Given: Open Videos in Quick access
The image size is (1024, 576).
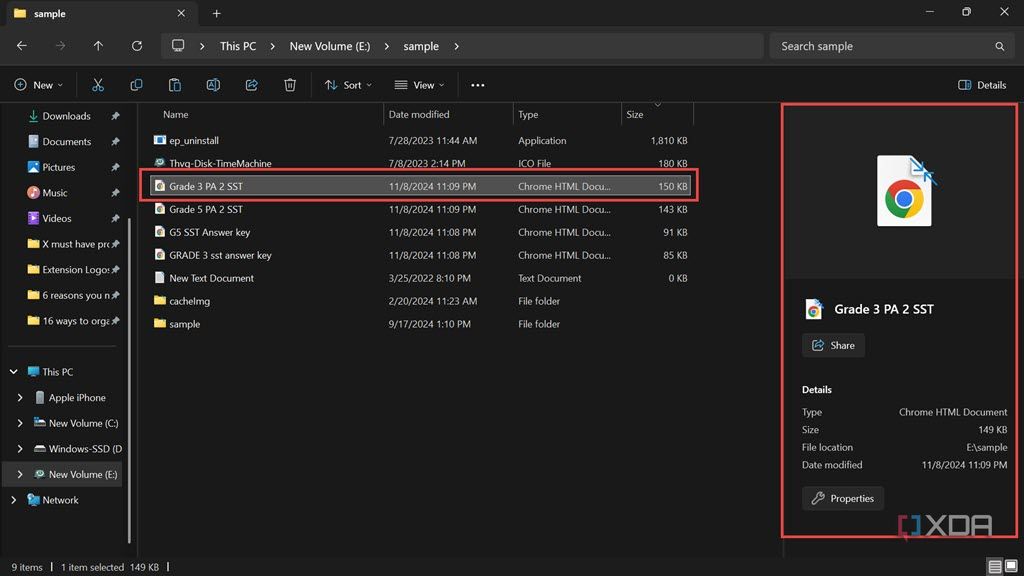Looking at the screenshot, I should pos(57,218).
